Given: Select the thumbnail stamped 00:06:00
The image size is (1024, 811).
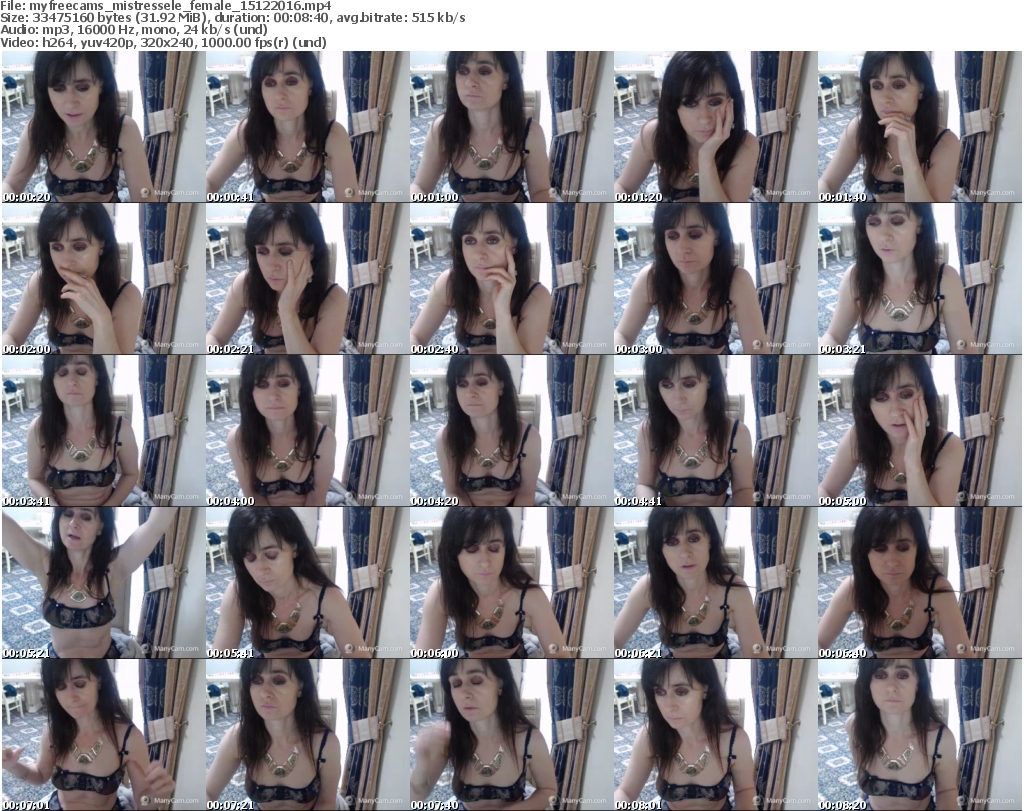Looking at the screenshot, I should [x=511, y=582].
